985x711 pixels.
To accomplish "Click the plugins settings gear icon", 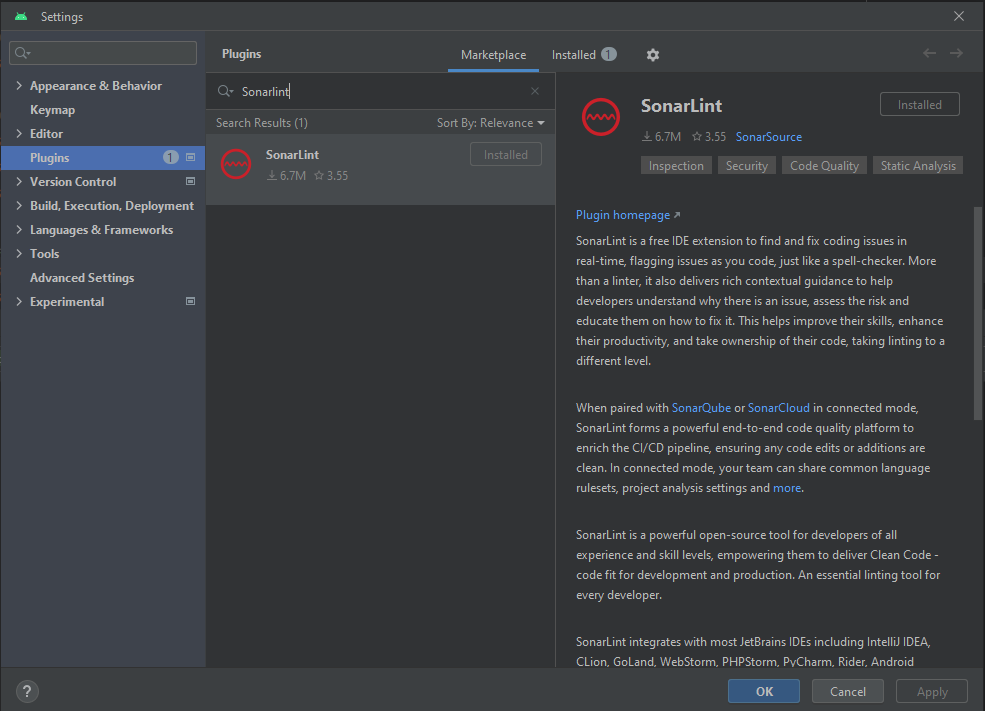I will [x=653, y=55].
